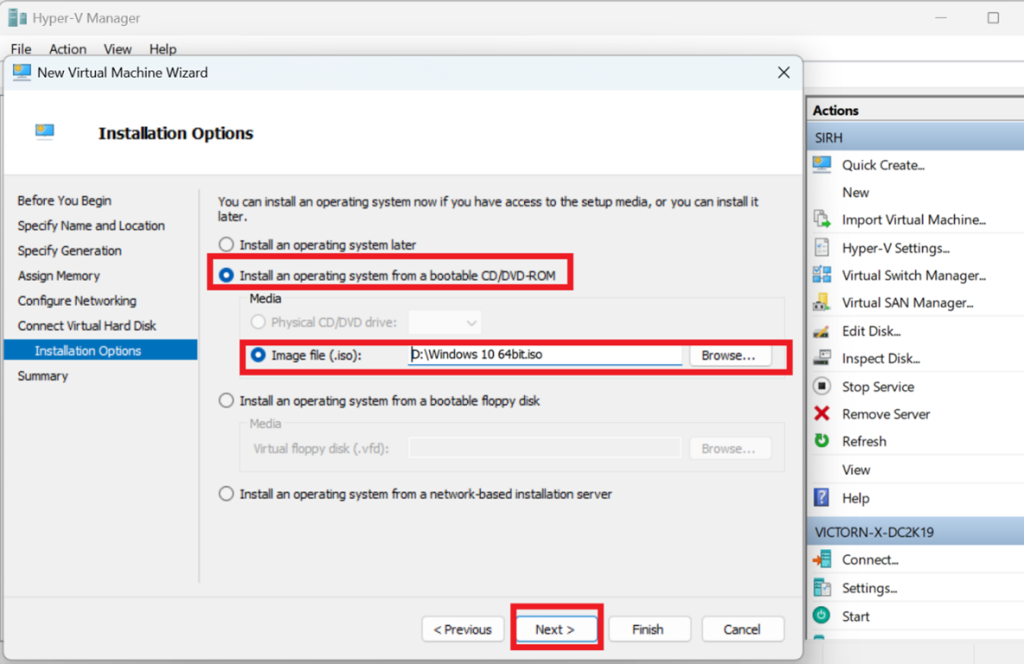Open Hyper-V Settings via its icon

click(822, 248)
